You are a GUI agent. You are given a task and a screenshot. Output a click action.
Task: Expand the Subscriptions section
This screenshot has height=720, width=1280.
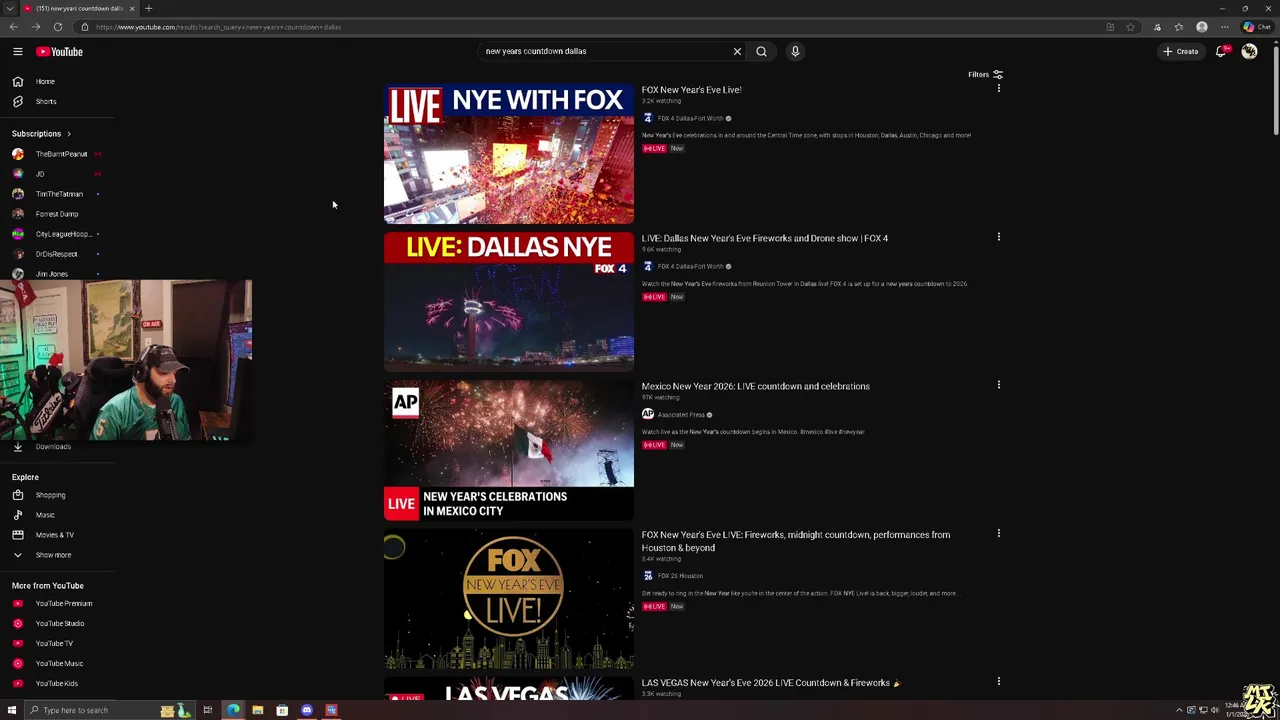[41, 133]
